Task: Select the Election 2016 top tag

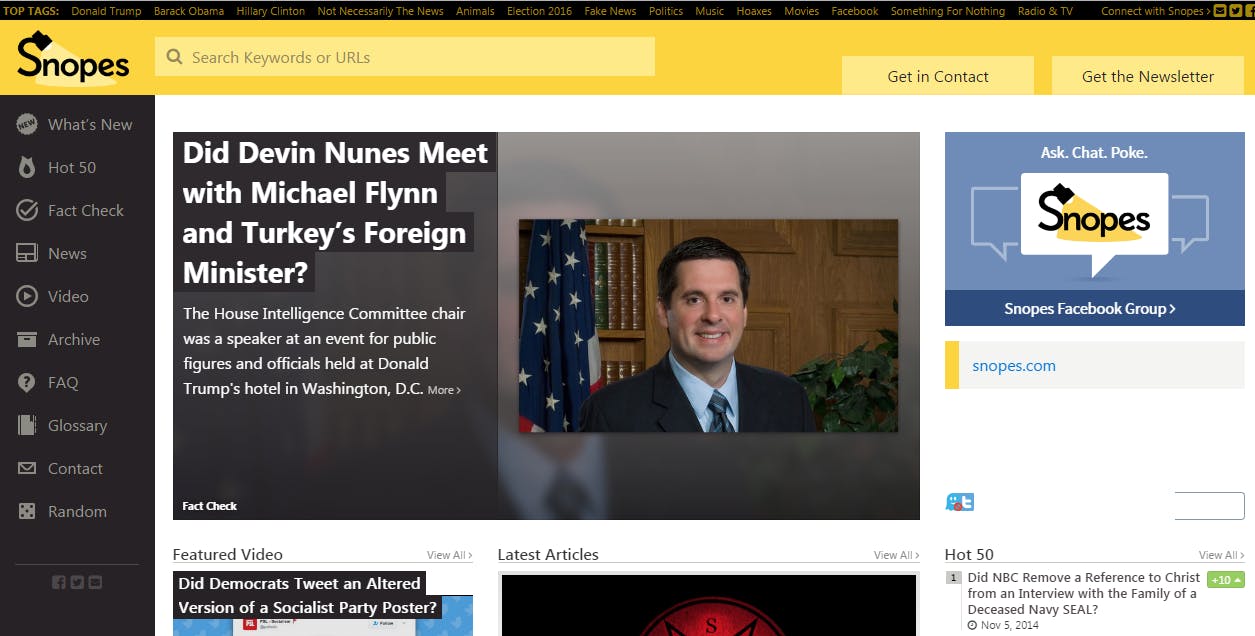Action: pyautogui.click(x=539, y=11)
